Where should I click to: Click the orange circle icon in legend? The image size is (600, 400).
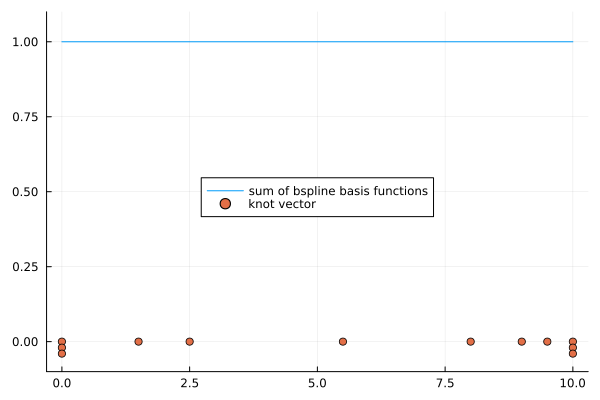pyautogui.click(x=225, y=204)
